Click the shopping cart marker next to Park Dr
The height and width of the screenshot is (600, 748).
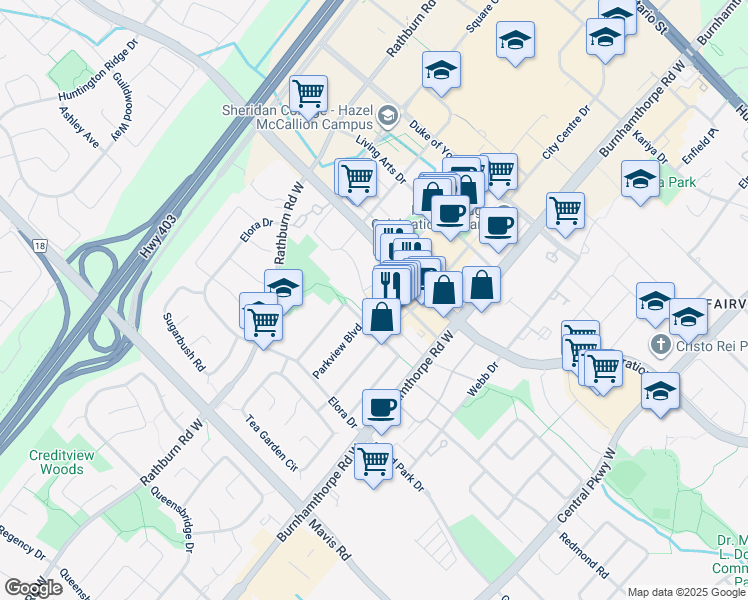click(x=374, y=465)
